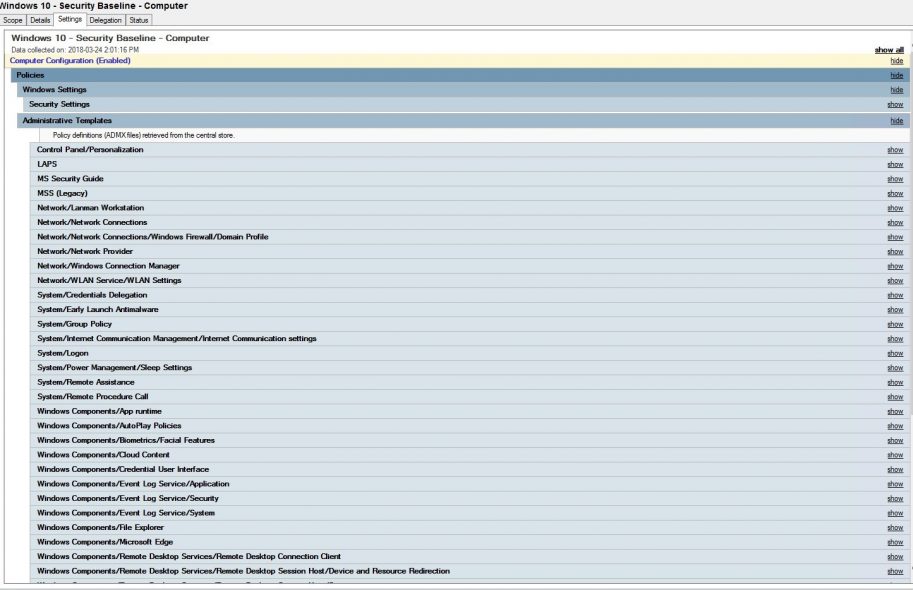Show System/Group Policy settings
913x590 pixels.
click(895, 324)
